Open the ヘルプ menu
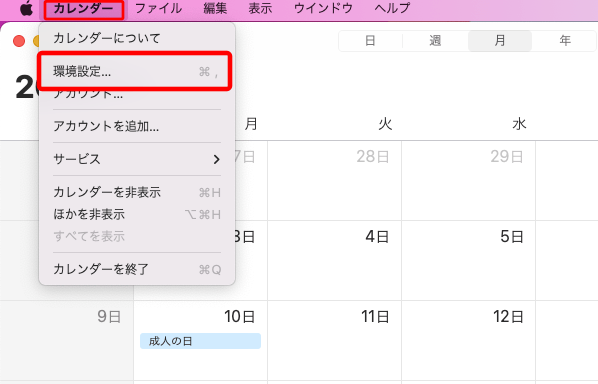598x384 pixels. pos(392,8)
